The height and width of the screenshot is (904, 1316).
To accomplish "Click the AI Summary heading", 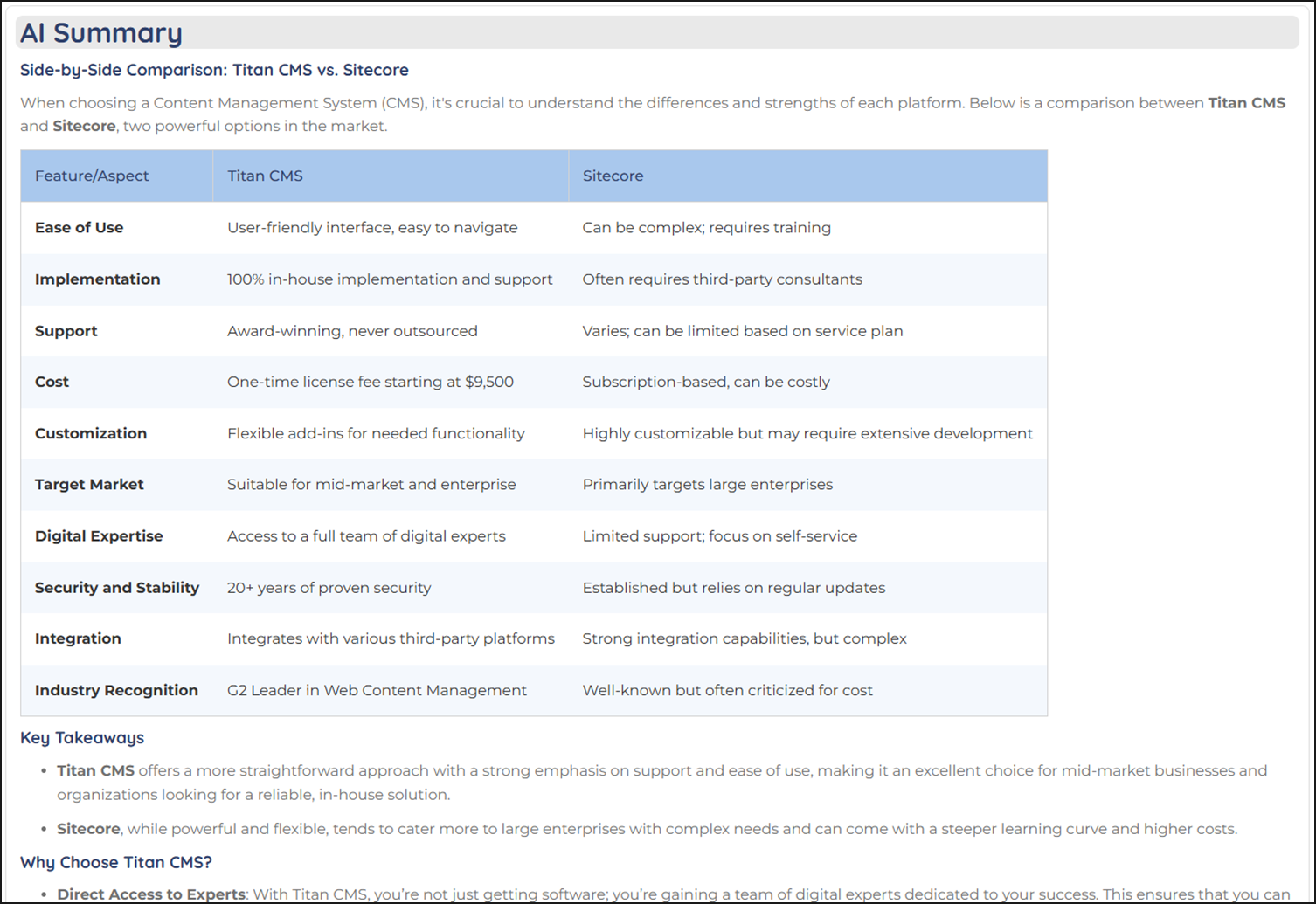I will pyautogui.click(x=101, y=33).
